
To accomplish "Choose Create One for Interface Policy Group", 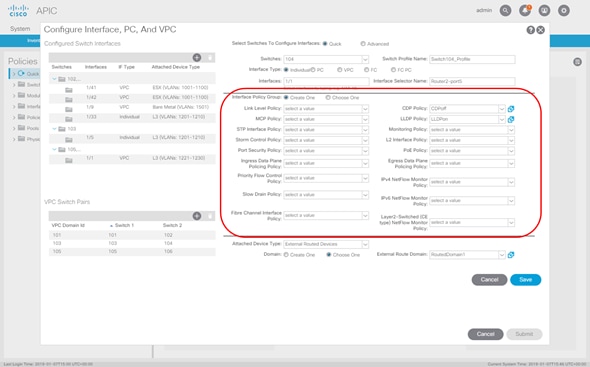I will (286, 97).
